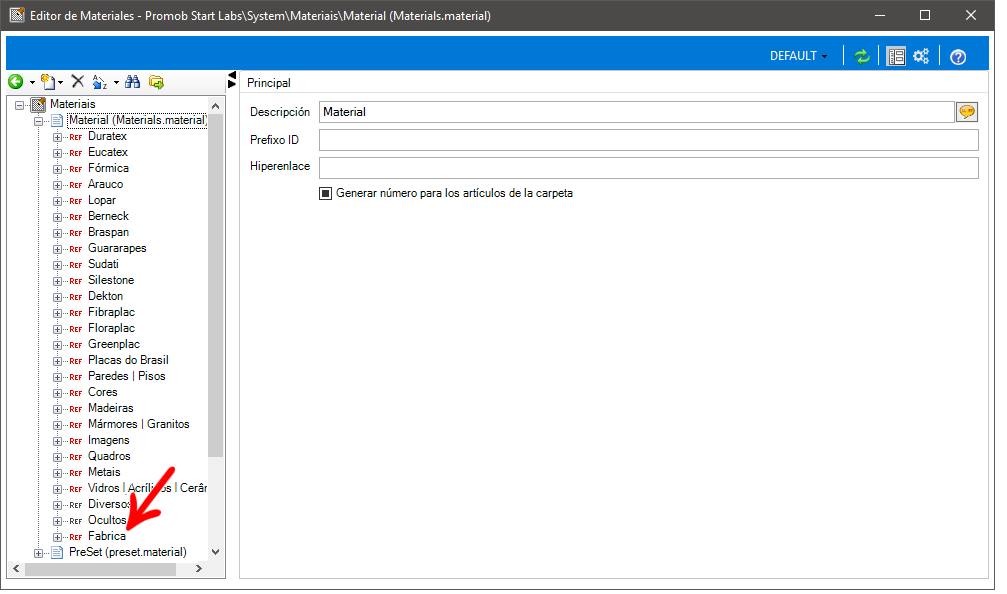Toggle Generar número para los artículos checkbox
Image resolution: width=1007 pixels, height=594 pixels.
pos(326,193)
